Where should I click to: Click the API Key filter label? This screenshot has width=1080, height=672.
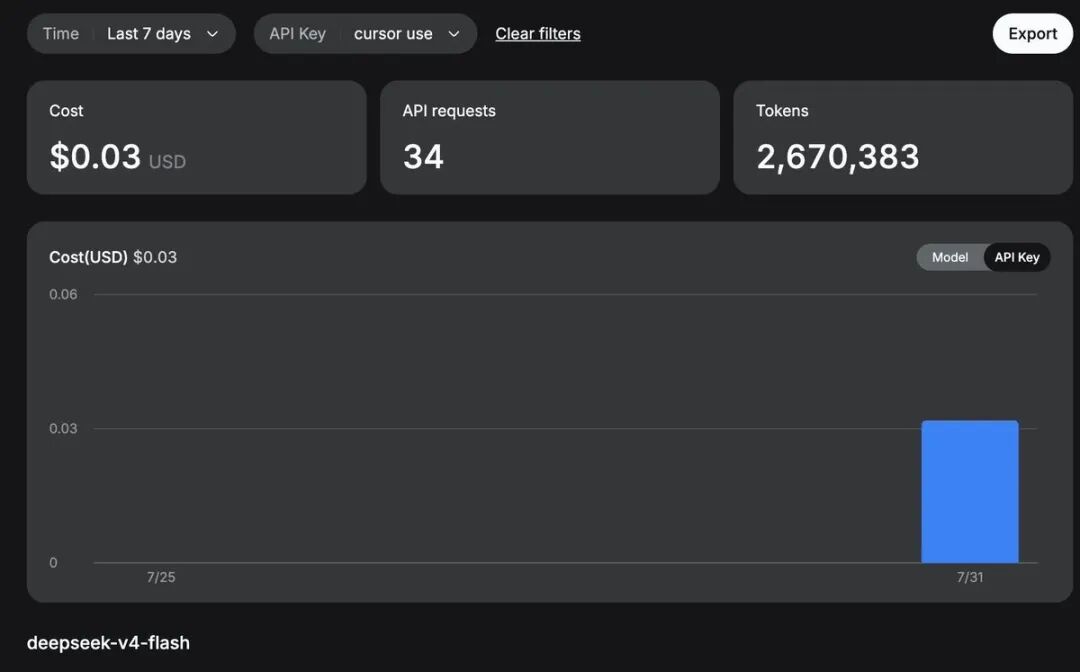(x=298, y=34)
